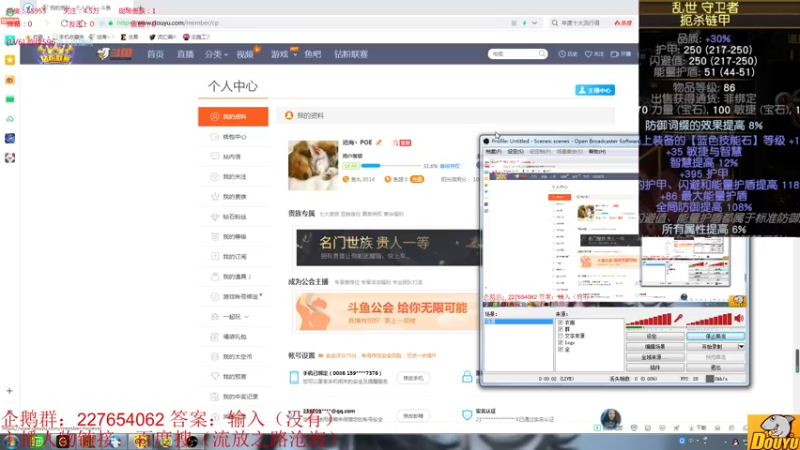Viewport: 800px width, 450px height.
Task: Click 修改手机 button in account settings
Action: coord(413,378)
